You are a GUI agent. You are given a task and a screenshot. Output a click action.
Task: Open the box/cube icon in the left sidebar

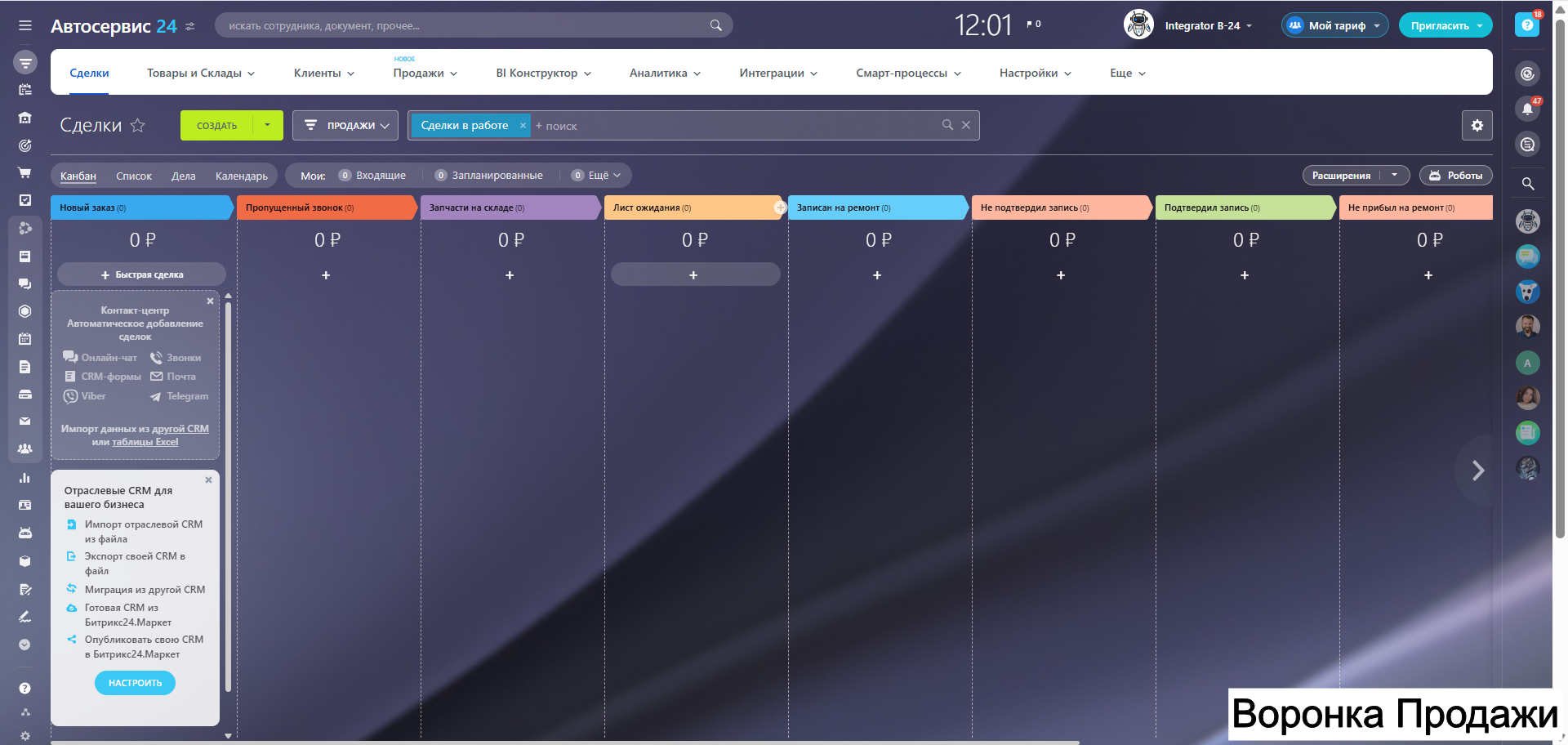coord(25,561)
